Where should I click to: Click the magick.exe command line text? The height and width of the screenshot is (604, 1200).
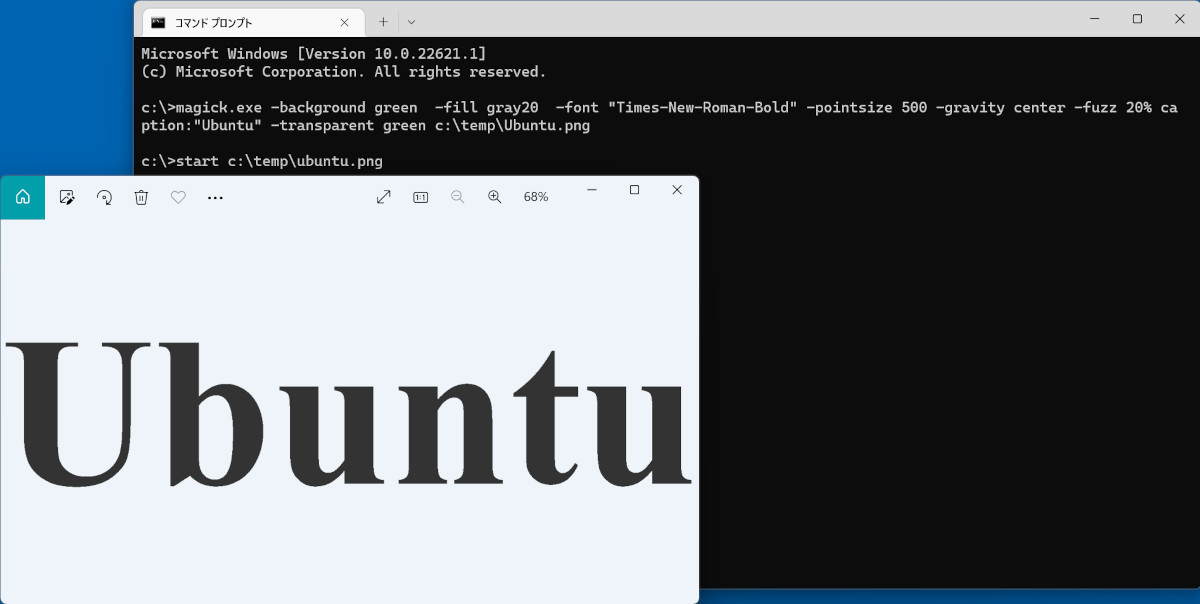tap(659, 117)
